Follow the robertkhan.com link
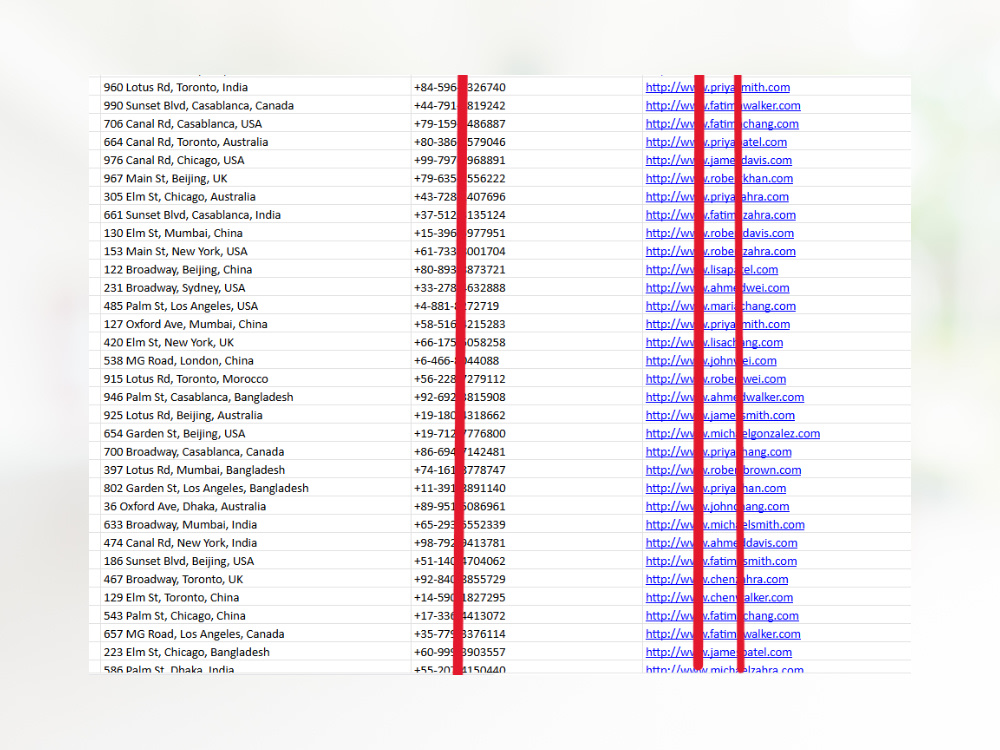 click(719, 179)
